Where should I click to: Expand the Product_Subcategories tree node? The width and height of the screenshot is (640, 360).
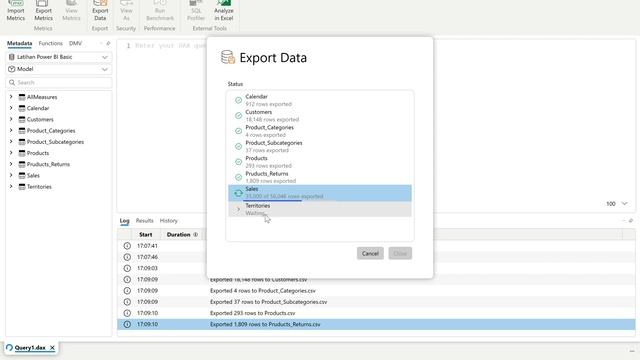pos(11,142)
